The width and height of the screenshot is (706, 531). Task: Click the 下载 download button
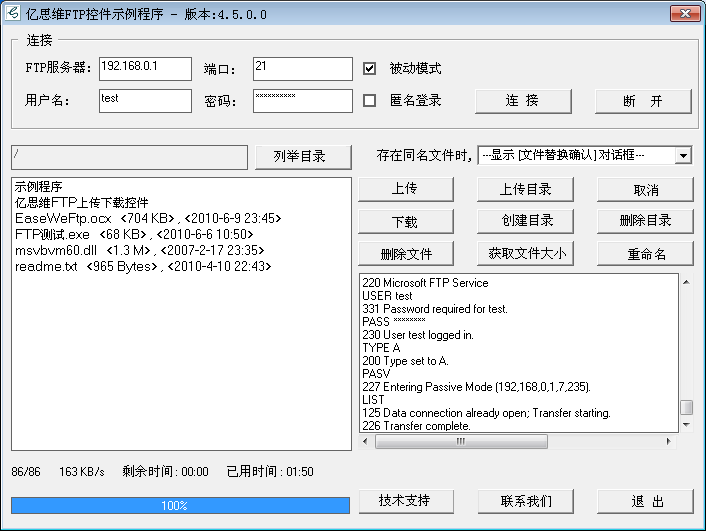(406, 221)
